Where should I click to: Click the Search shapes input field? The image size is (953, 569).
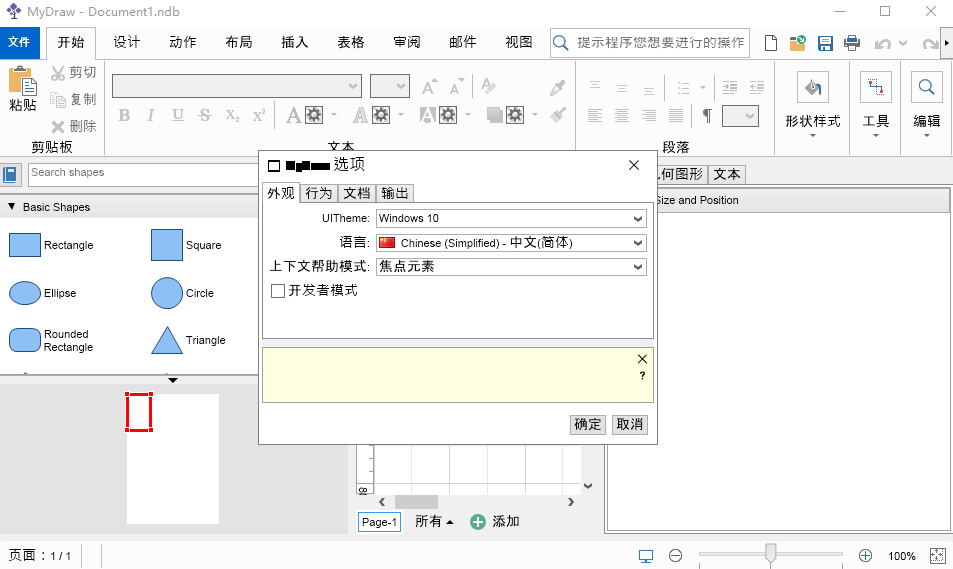coord(140,174)
